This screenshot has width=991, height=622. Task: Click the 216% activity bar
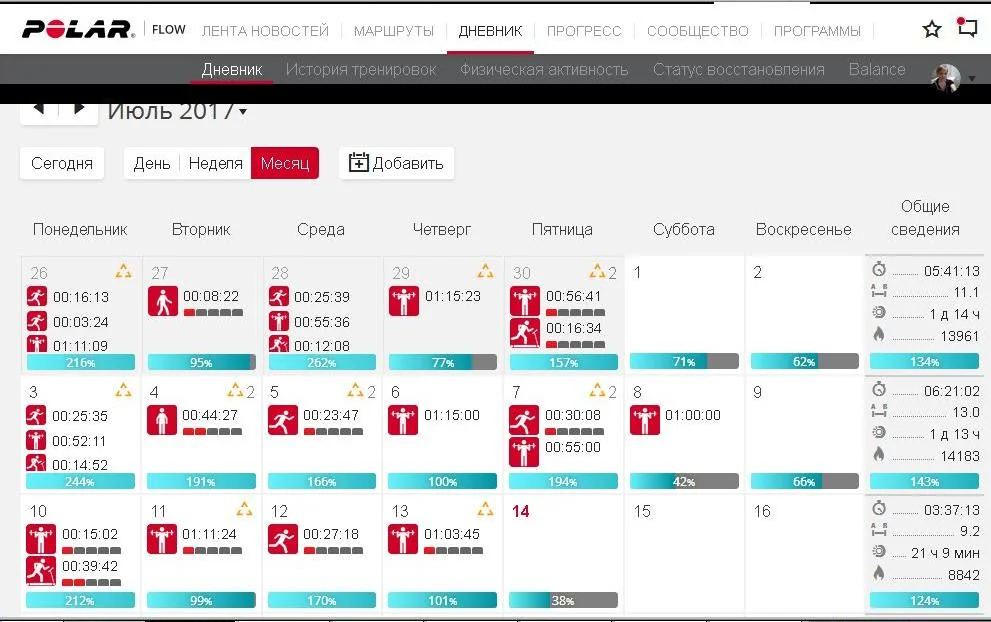click(80, 362)
